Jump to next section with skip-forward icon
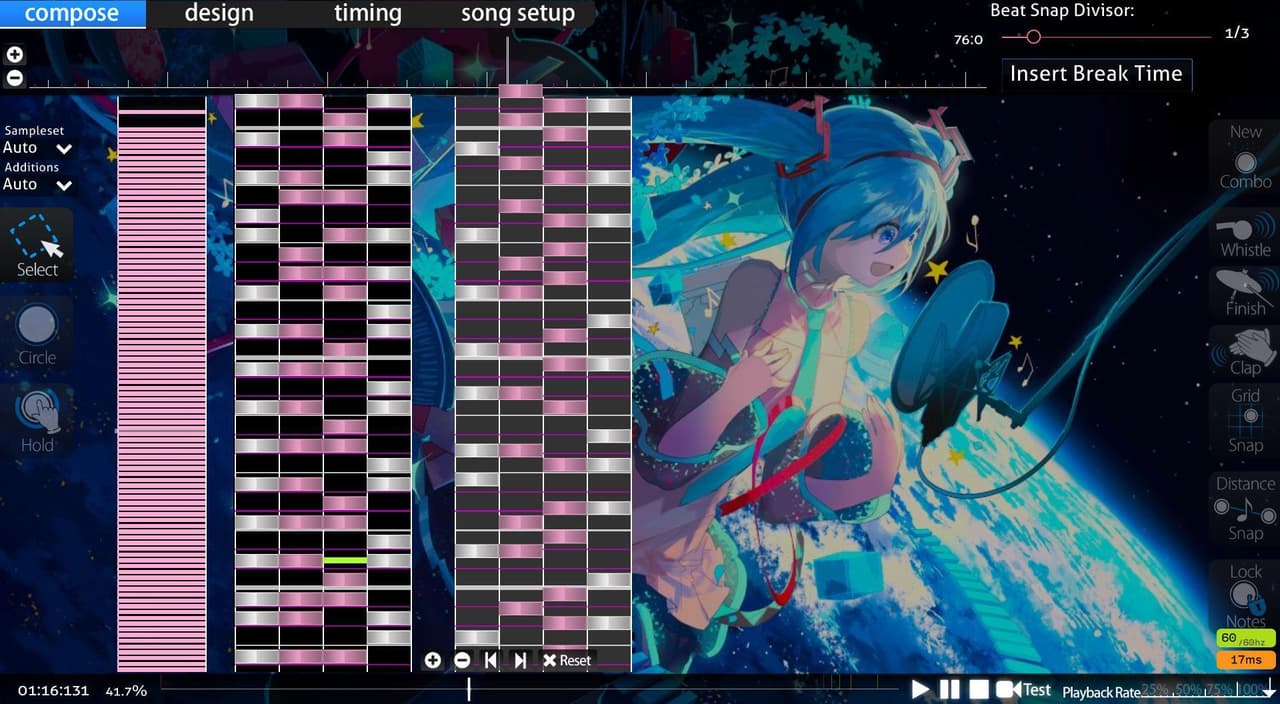The image size is (1280, 704). (520, 660)
